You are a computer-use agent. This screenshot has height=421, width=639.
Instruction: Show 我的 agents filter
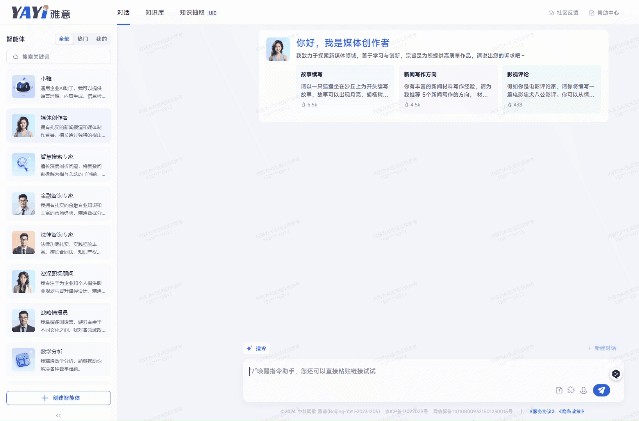pyautogui.click(x=101, y=39)
